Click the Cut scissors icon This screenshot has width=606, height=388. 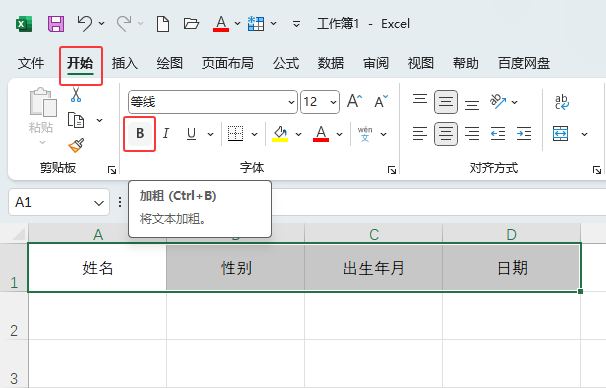point(76,95)
